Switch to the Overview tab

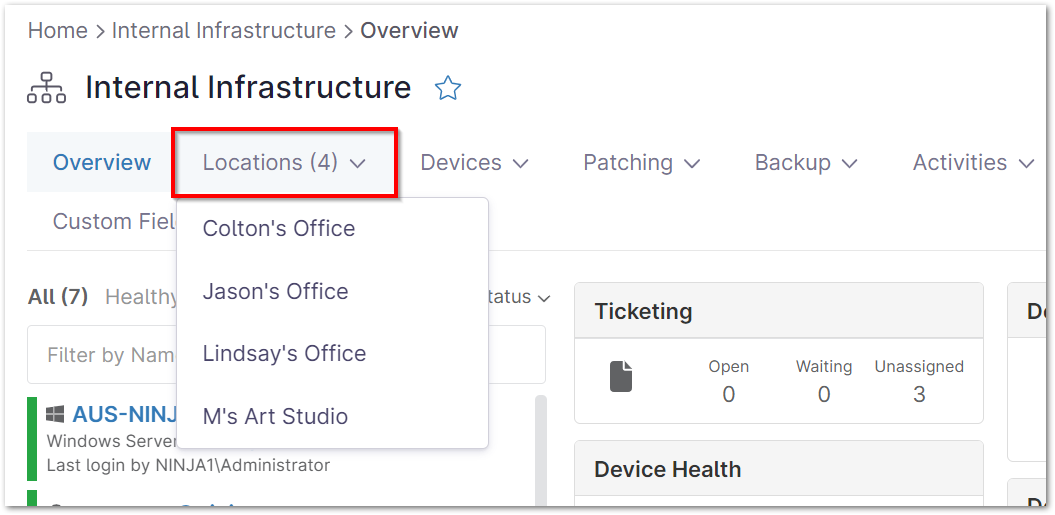[x=102, y=162]
